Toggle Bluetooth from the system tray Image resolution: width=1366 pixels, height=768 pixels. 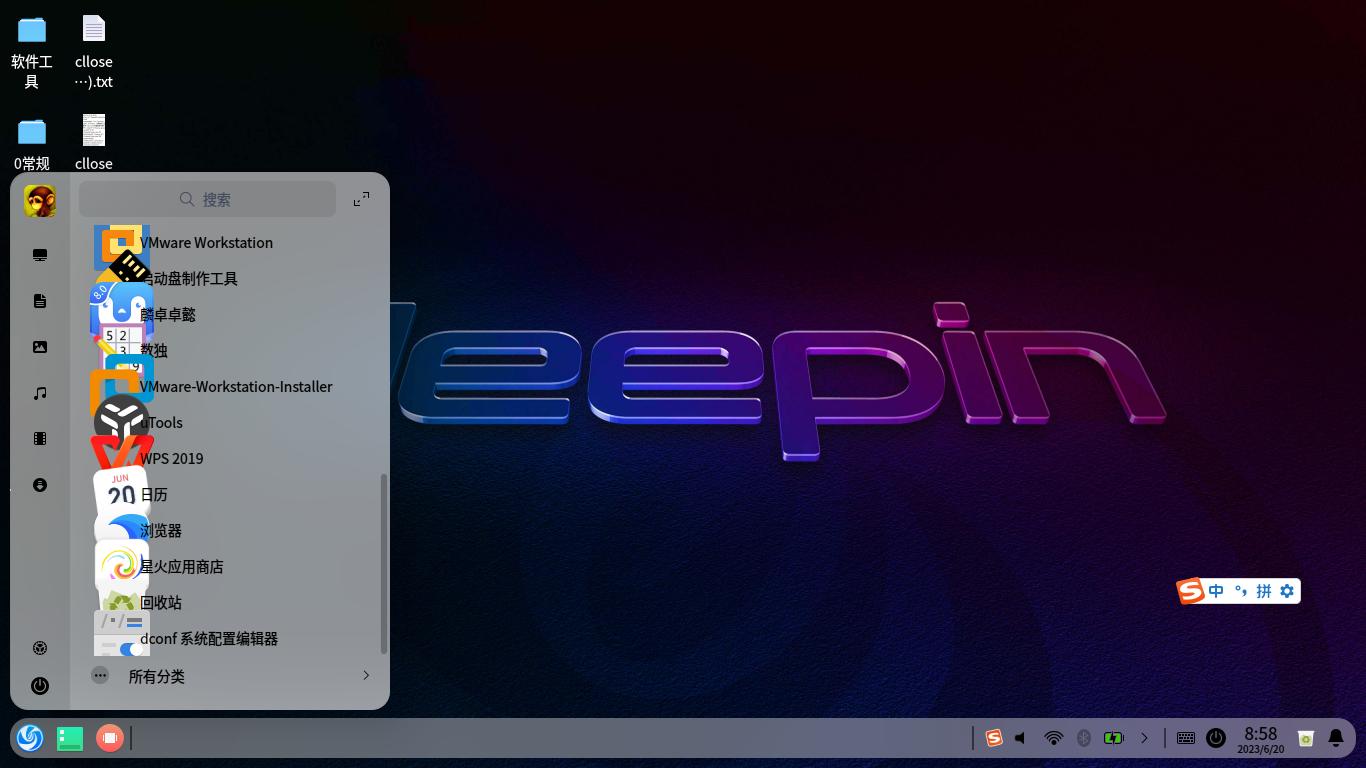1084,737
